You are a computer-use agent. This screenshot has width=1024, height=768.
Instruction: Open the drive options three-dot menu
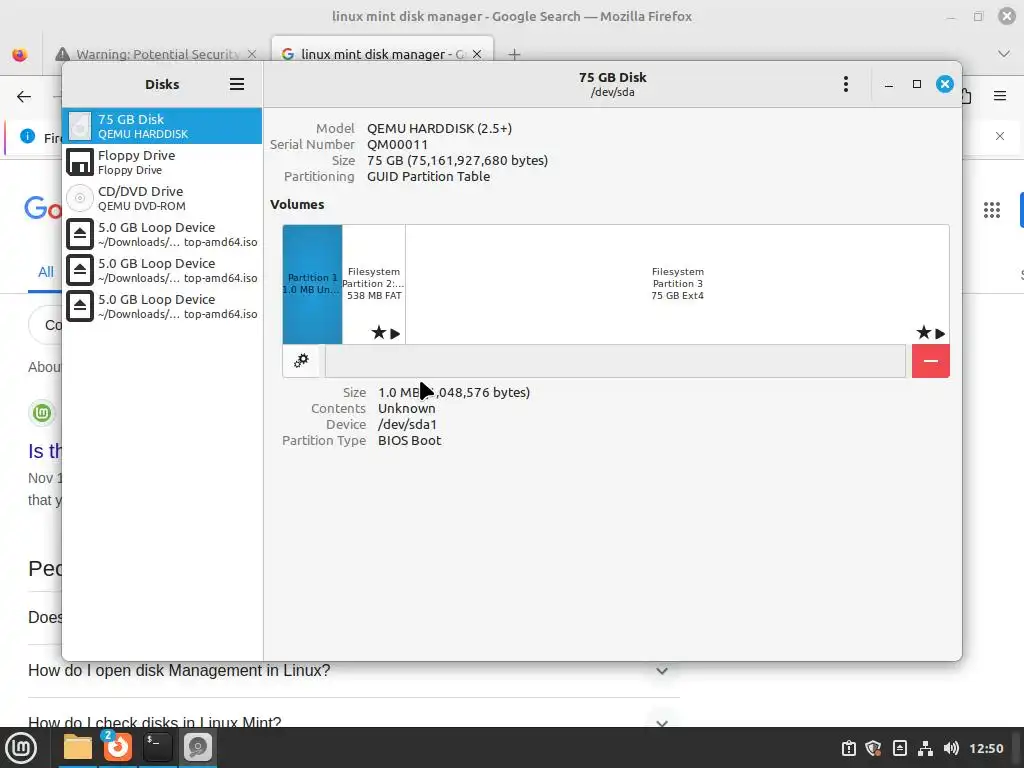(x=846, y=84)
